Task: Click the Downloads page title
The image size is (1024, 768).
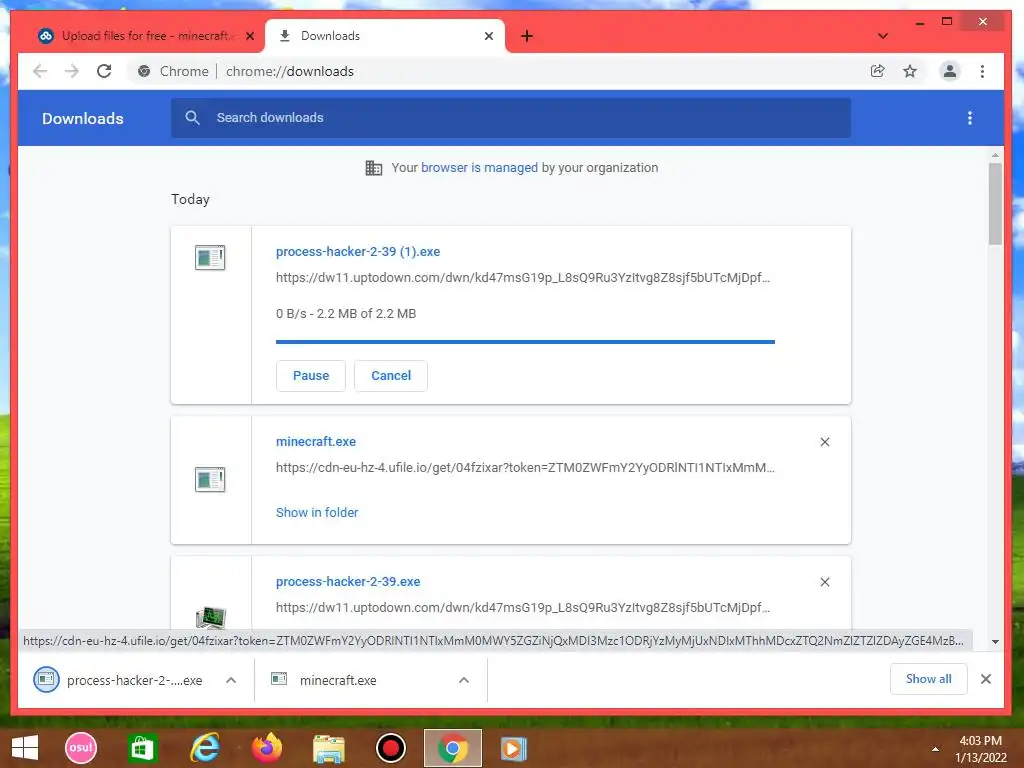Action: point(83,118)
